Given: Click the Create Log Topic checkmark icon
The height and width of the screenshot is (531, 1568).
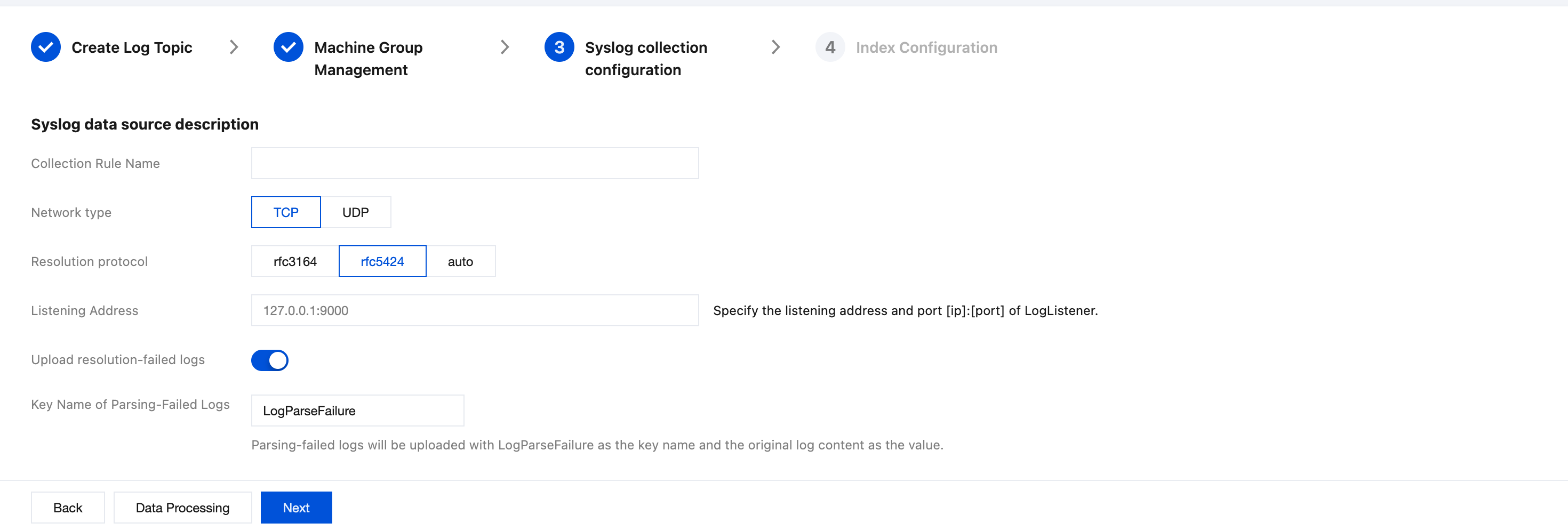Looking at the screenshot, I should (x=46, y=47).
